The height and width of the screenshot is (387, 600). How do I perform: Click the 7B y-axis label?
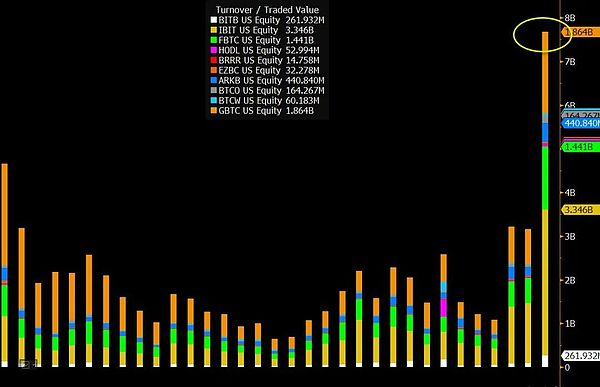(x=570, y=62)
